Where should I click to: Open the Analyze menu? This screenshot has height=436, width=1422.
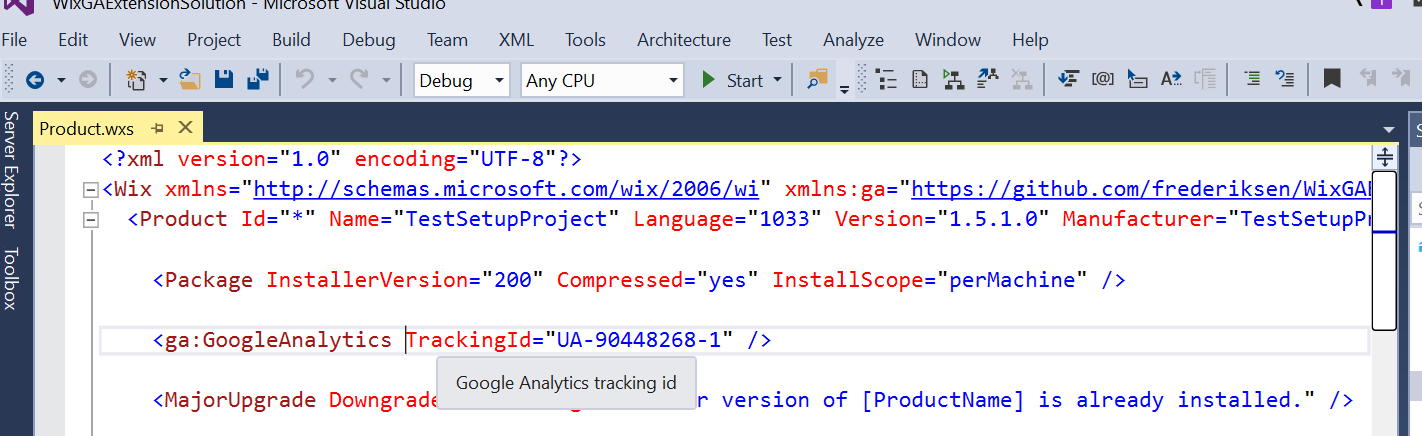[x=853, y=40]
